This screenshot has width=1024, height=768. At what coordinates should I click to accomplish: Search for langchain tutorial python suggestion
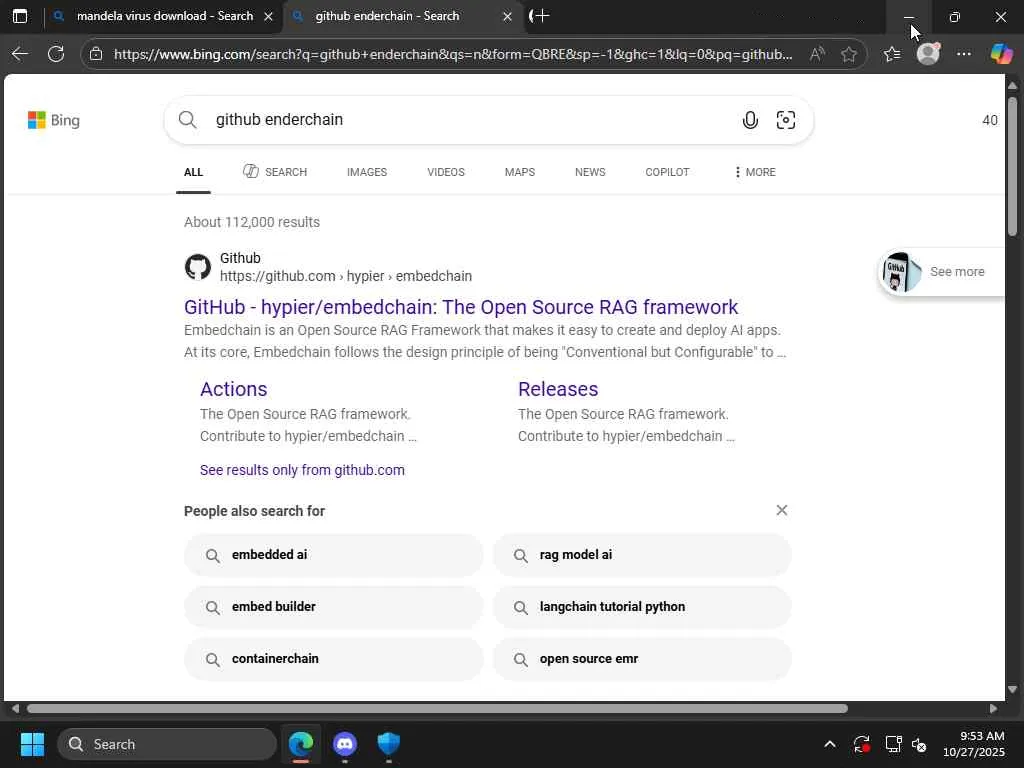[x=642, y=607]
